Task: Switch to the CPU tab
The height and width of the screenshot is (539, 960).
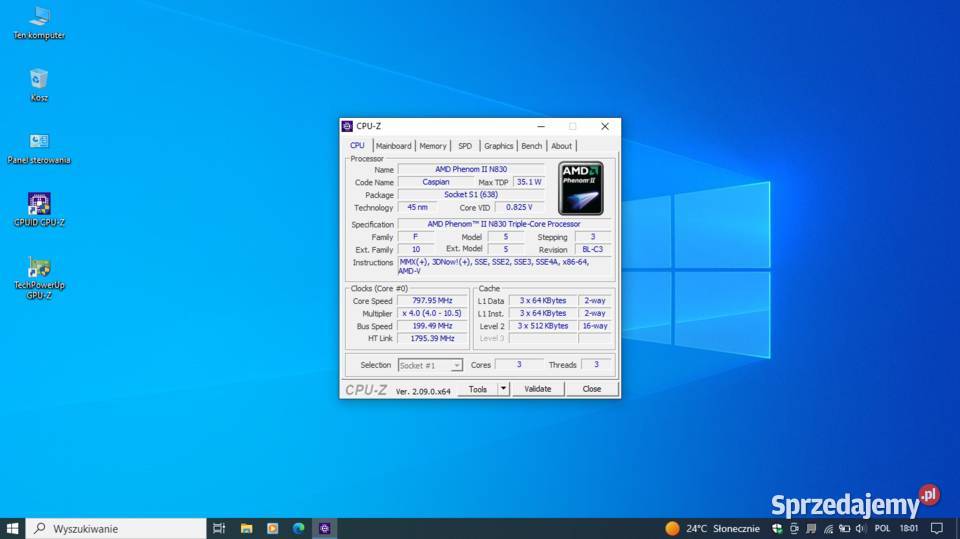Action: click(x=358, y=146)
